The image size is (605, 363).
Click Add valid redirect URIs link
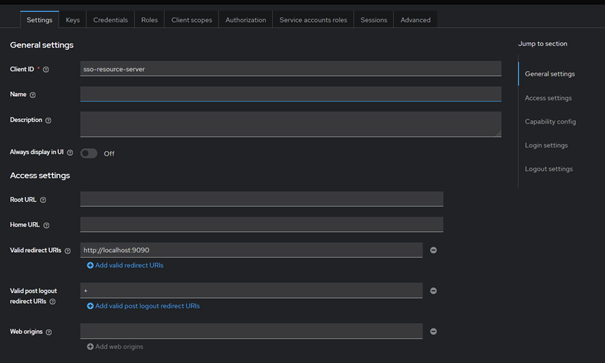pyautogui.click(x=125, y=265)
